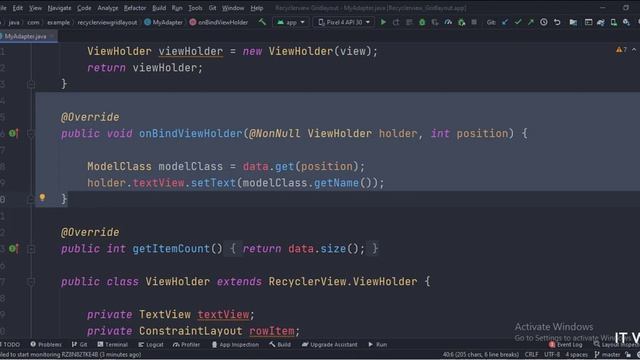640x360 pixels.
Task: Open the Profiler tool window
Action: (187, 344)
